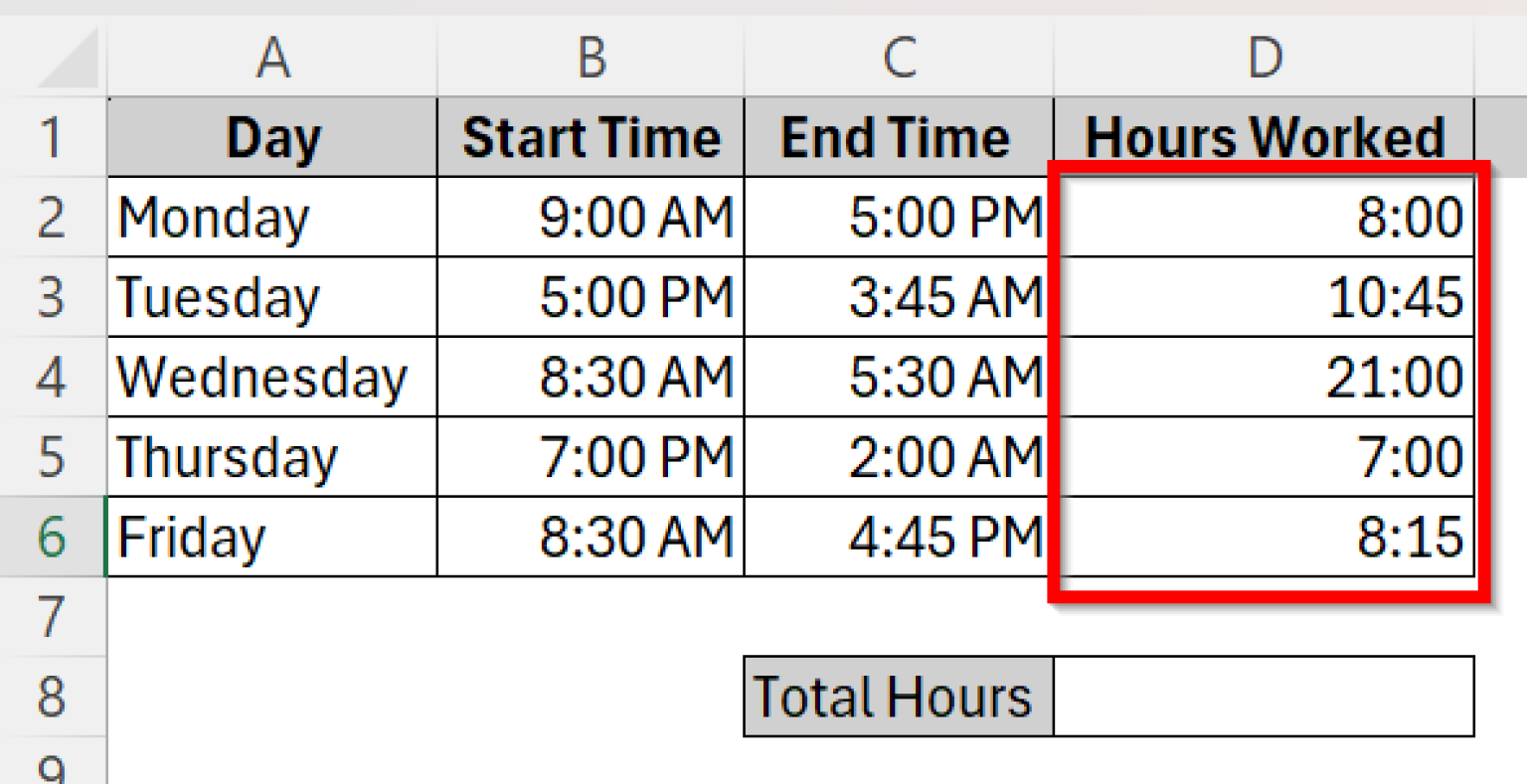
Task: Select row number 8
Action: (55, 696)
